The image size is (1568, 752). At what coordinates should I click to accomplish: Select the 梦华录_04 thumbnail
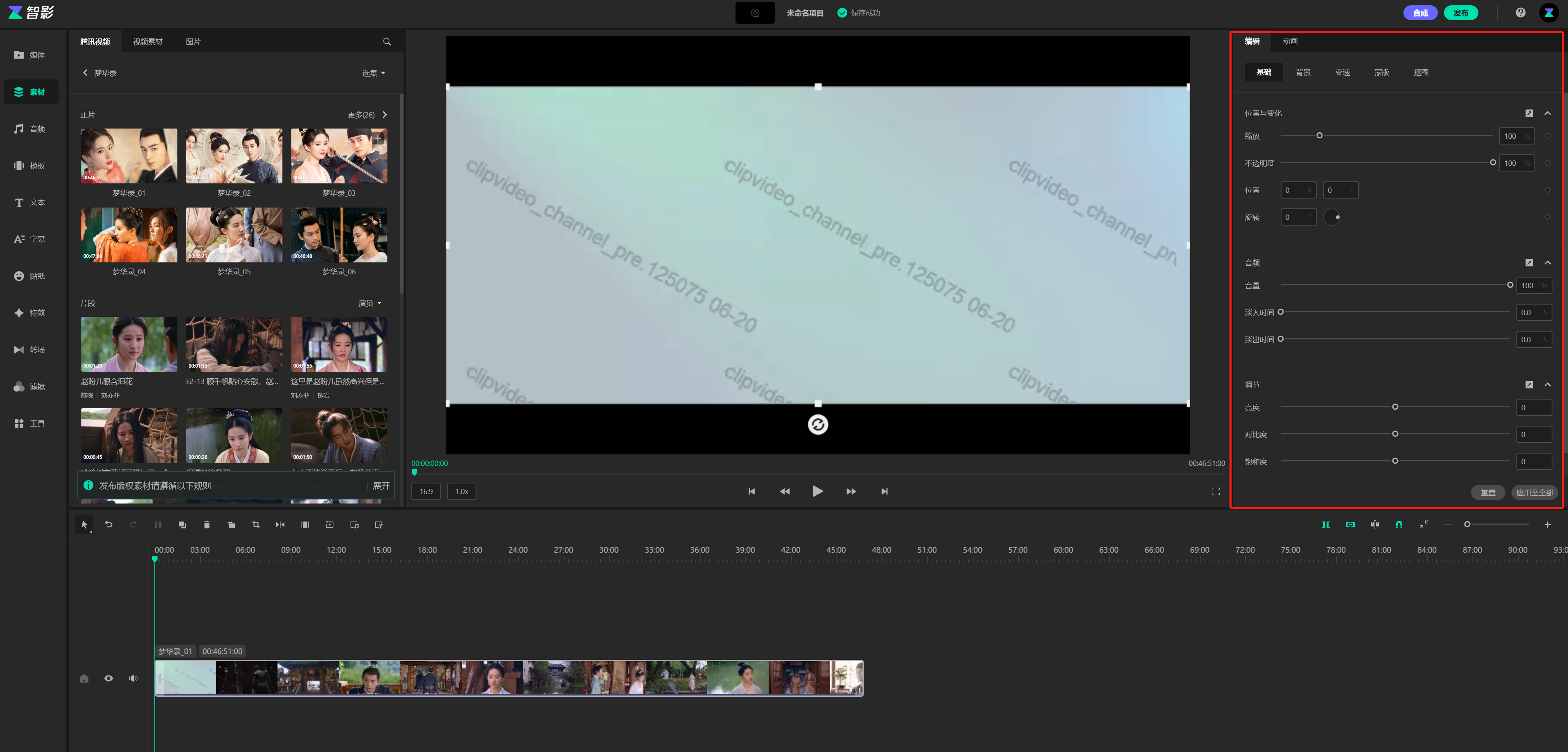[129, 235]
